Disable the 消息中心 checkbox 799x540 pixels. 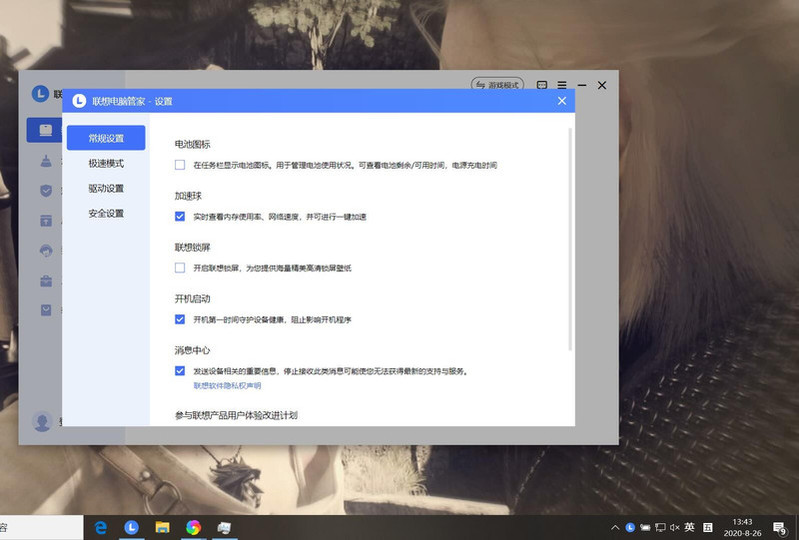180,371
